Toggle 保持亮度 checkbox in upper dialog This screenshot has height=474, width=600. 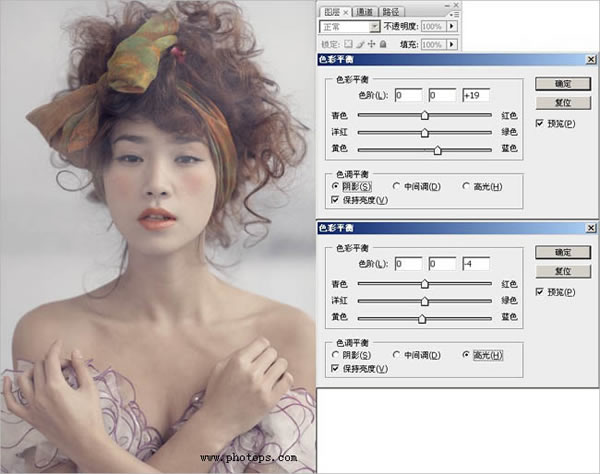pos(335,200)
